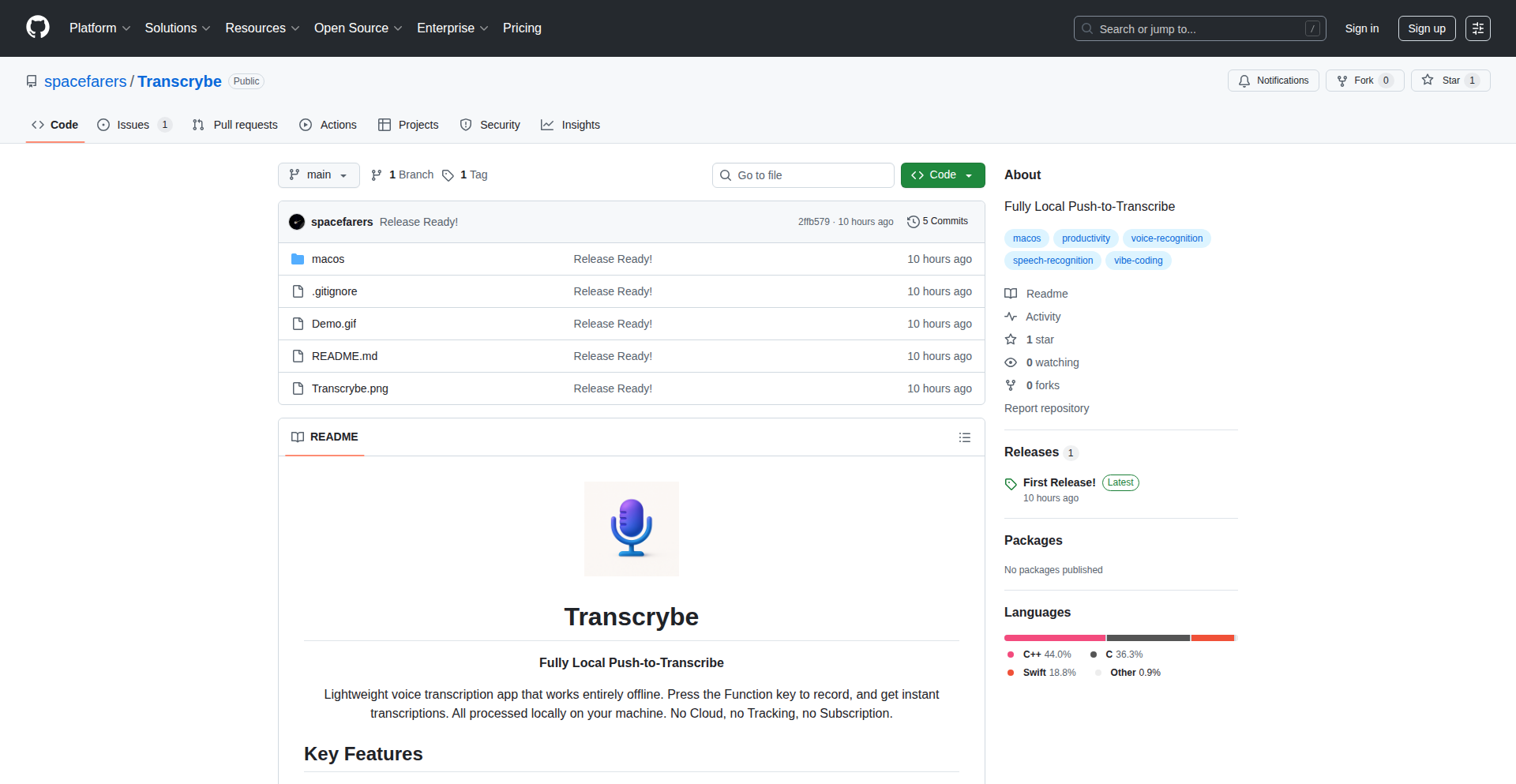1516x784 pixels.
Task: Click the book icon on README tab
Action: click(x=298, y=437)
